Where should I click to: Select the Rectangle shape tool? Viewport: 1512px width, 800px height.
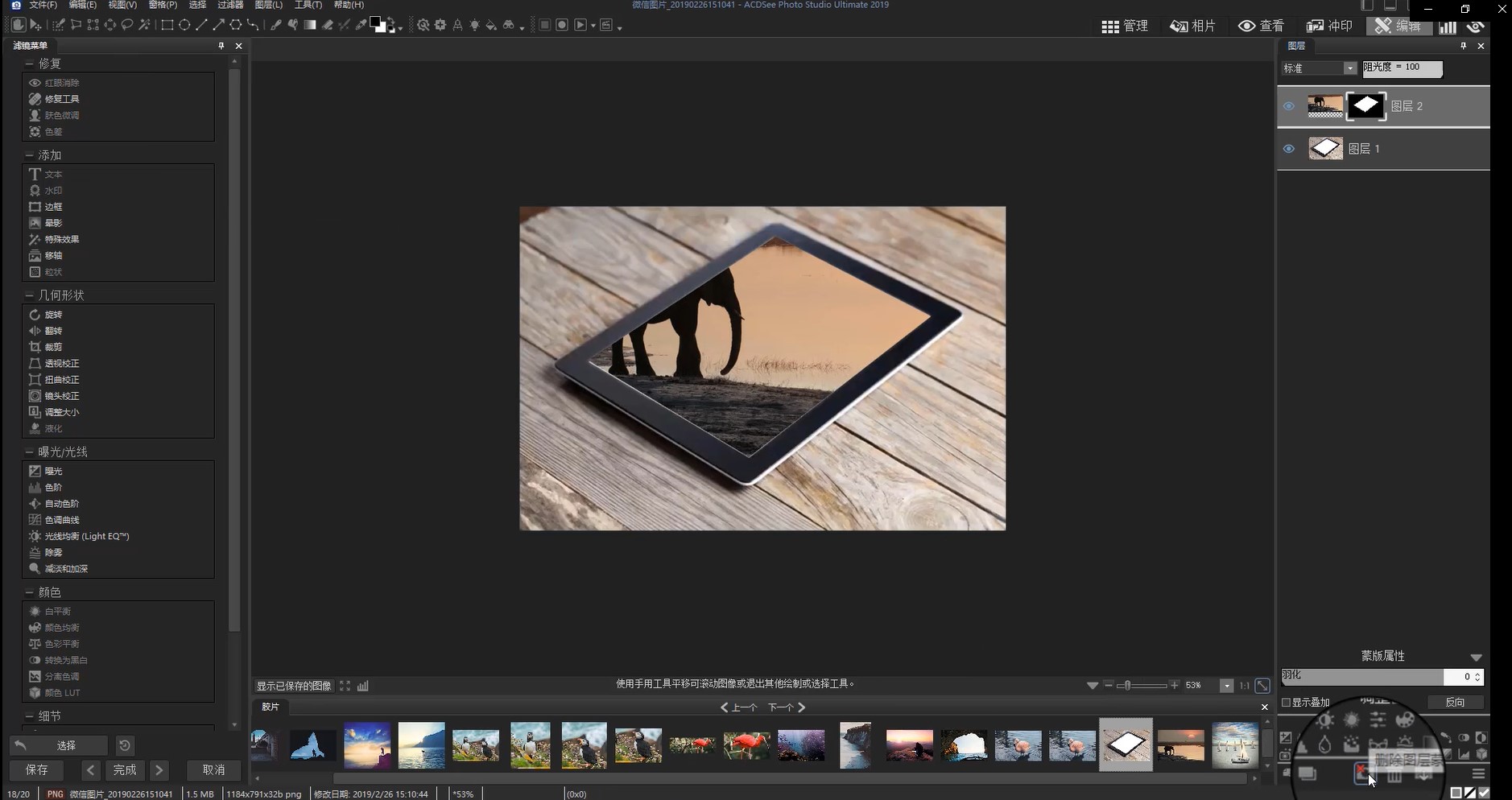(167, 25)
